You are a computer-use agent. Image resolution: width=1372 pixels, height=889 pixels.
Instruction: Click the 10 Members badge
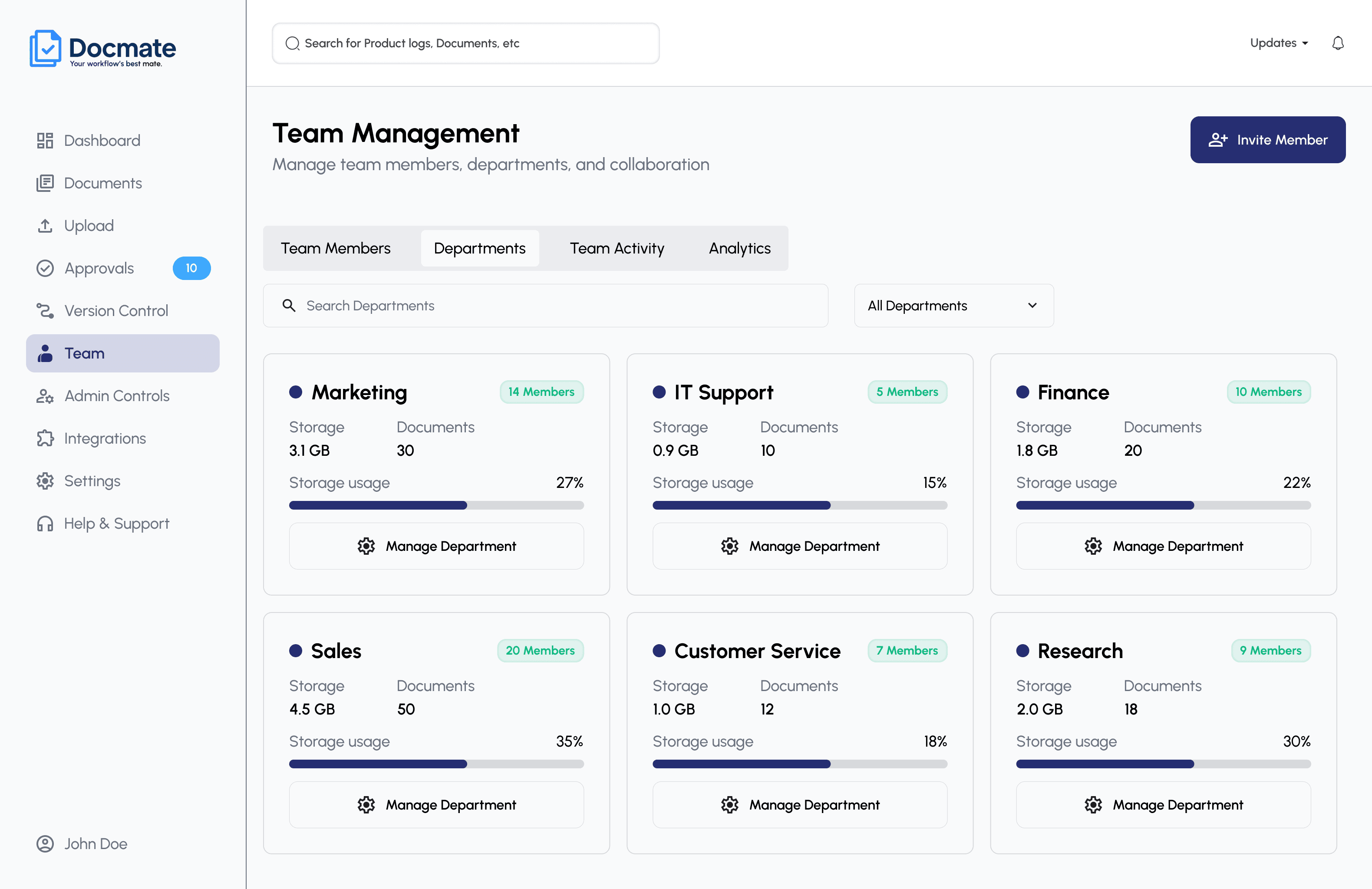(1268, 392)
